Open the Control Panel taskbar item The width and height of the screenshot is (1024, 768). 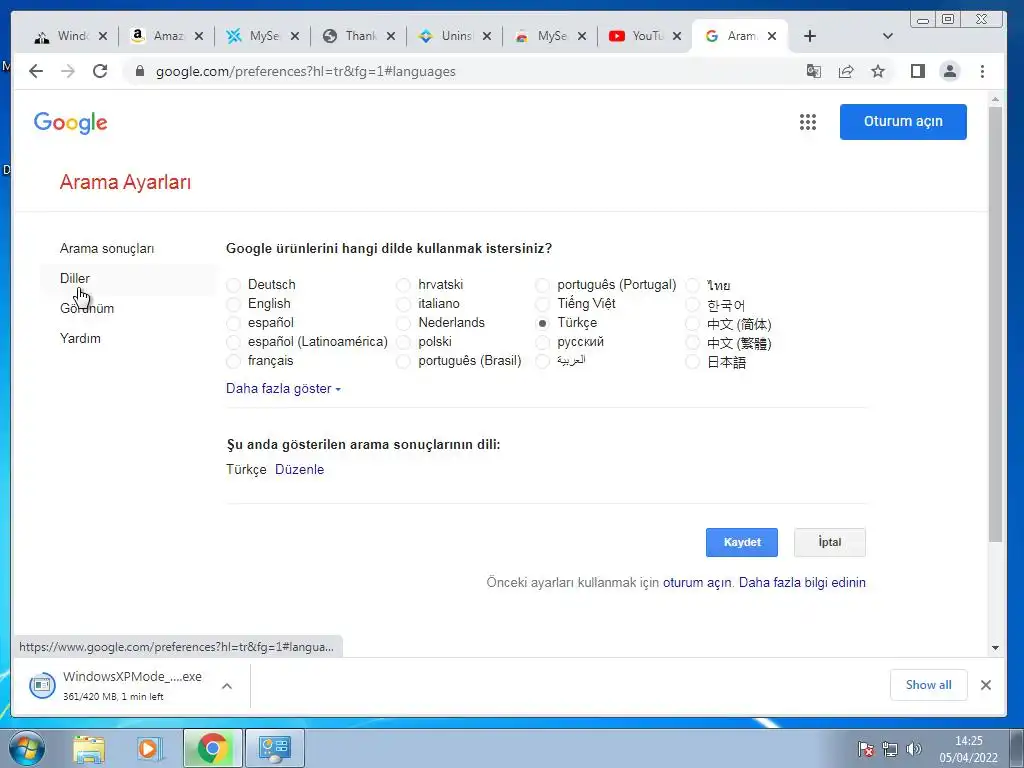(x=274, y=748)
